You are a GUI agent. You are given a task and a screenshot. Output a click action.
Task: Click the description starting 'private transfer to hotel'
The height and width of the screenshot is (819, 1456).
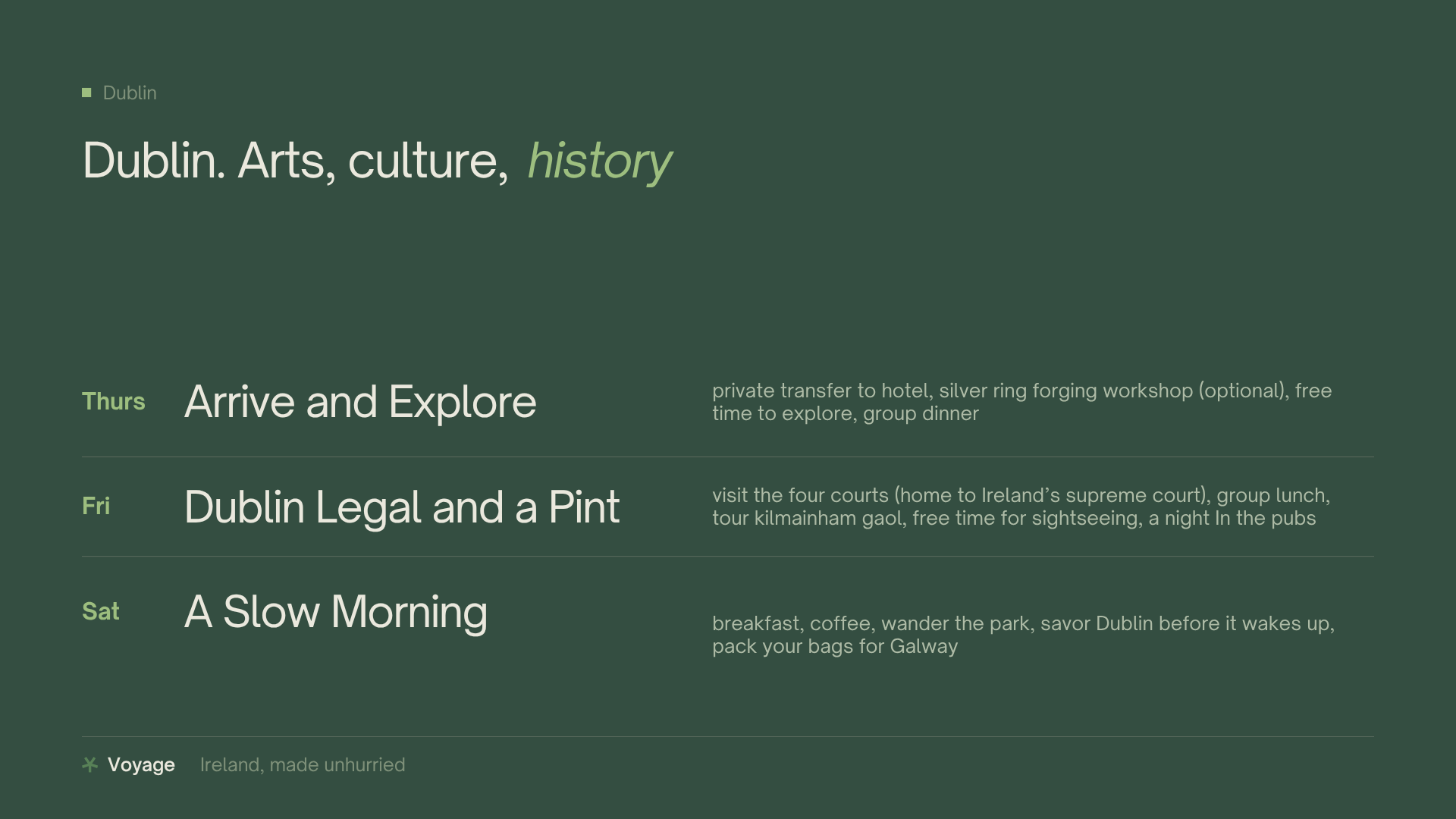point(1021,402)
